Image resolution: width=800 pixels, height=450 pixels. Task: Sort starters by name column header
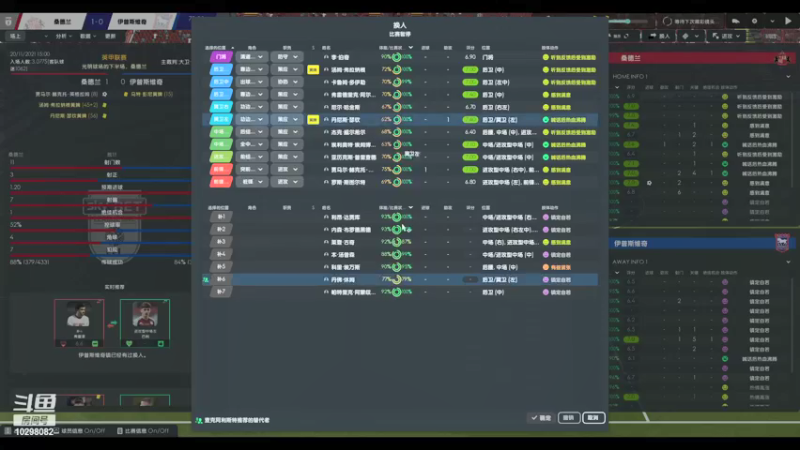[326, 47]
